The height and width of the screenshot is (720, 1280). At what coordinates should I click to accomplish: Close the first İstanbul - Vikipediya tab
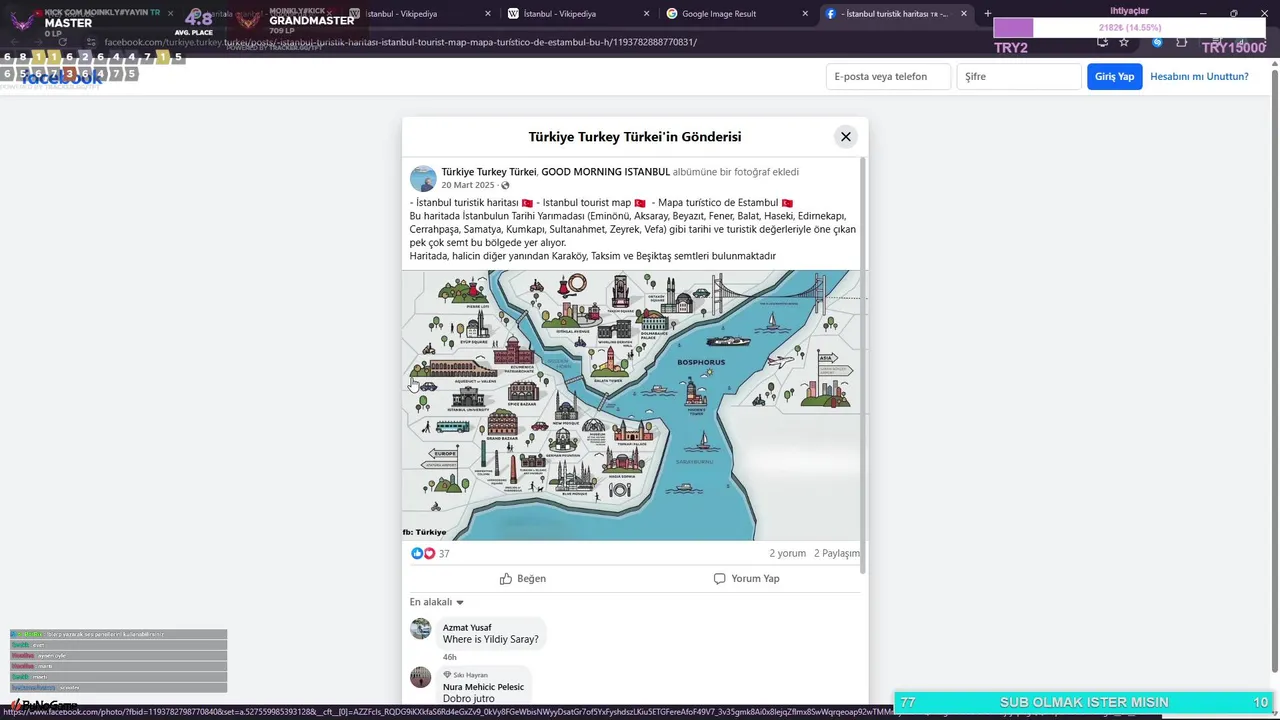(488, 14)
